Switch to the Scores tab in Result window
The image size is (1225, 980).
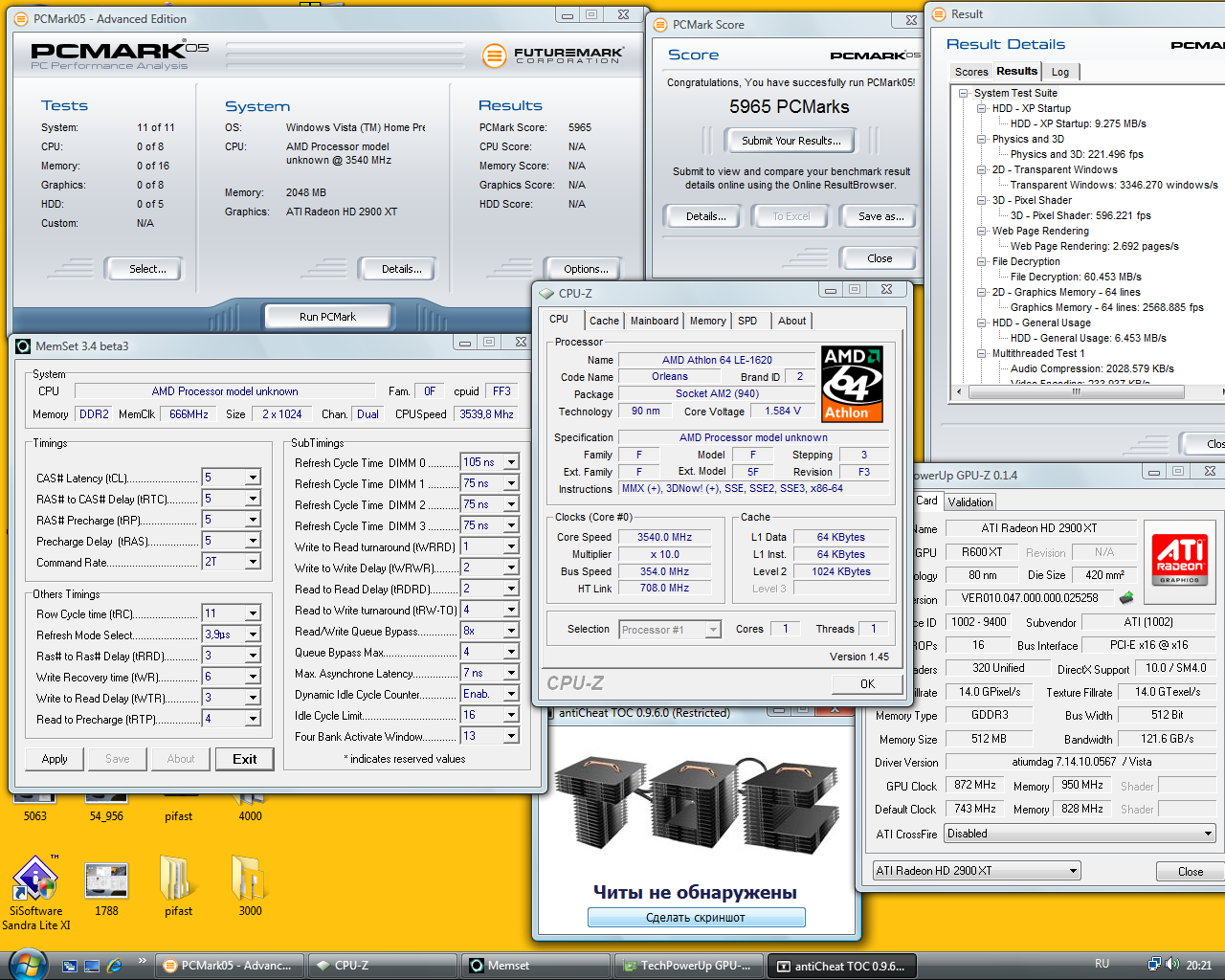(970, 72)
